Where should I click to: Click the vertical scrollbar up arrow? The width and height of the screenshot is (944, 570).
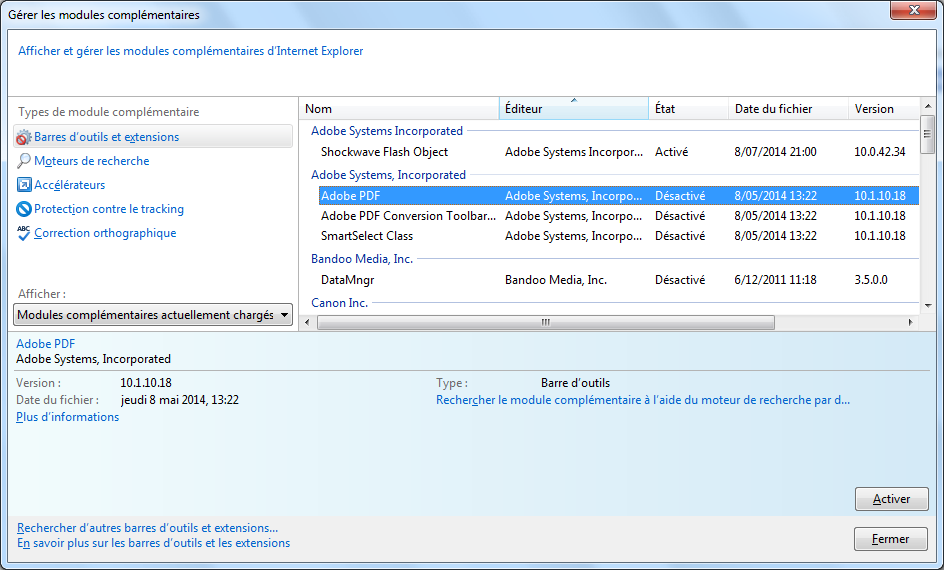(928, 106)
